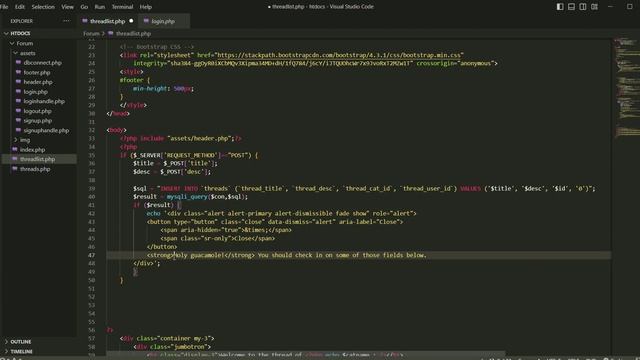Click the PHP file icon beside footer.php

pyautogui.click(x=18, y=72)
